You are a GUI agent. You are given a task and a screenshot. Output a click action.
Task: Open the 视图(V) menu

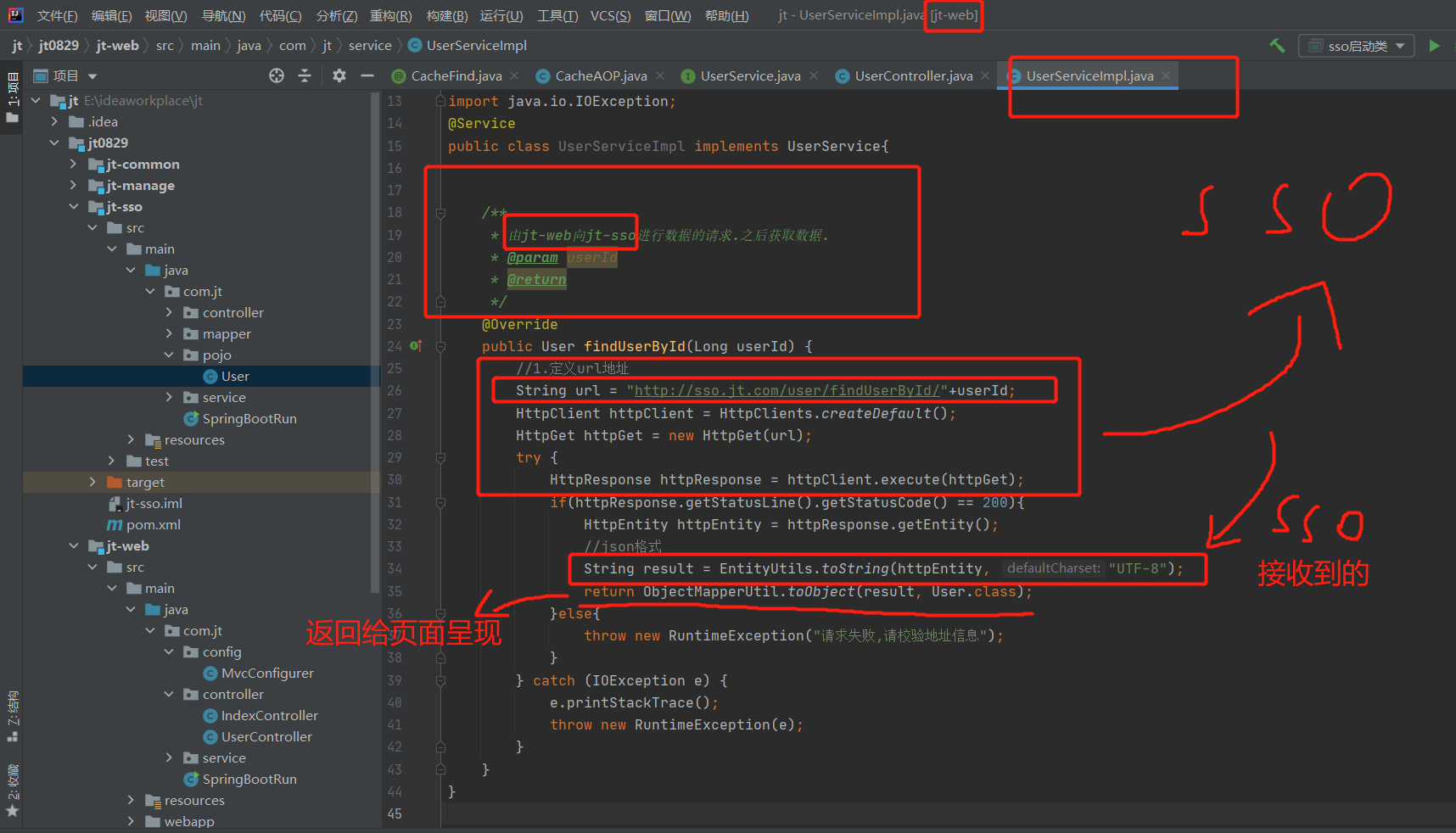pyautogui.click(x=166, y=16)
